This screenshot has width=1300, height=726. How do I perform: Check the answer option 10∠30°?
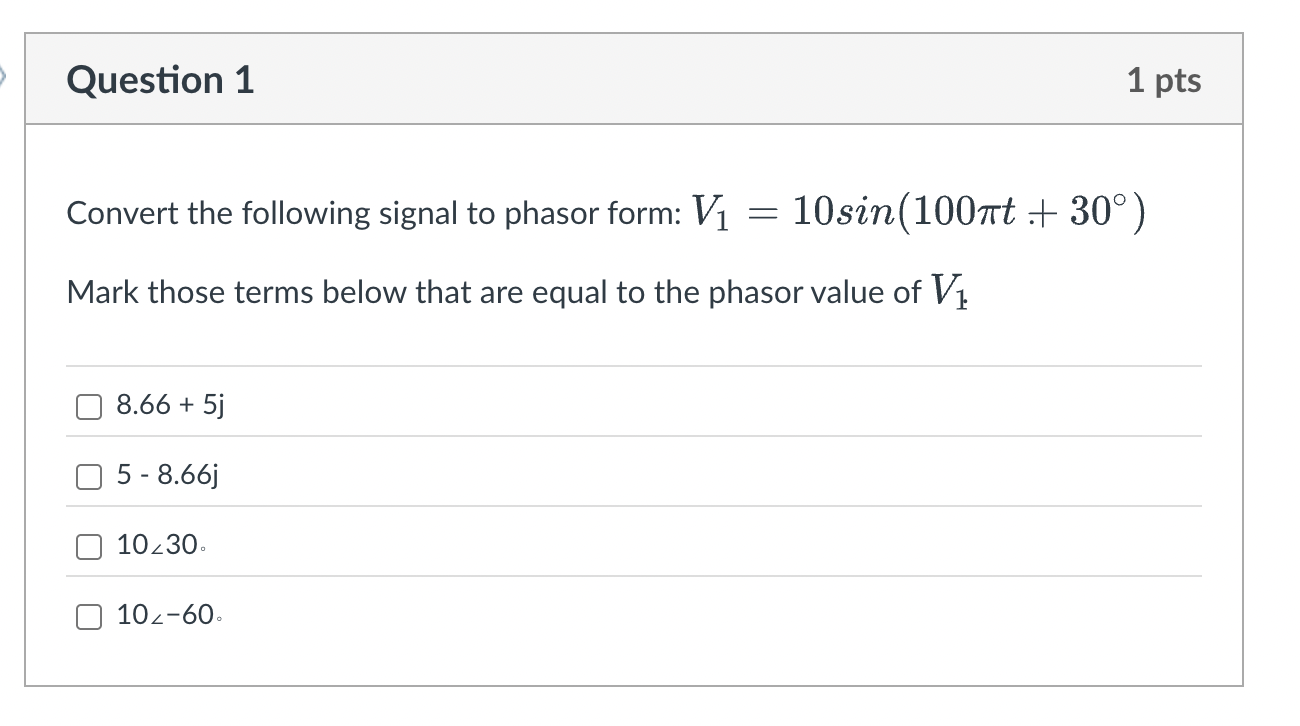88,545
